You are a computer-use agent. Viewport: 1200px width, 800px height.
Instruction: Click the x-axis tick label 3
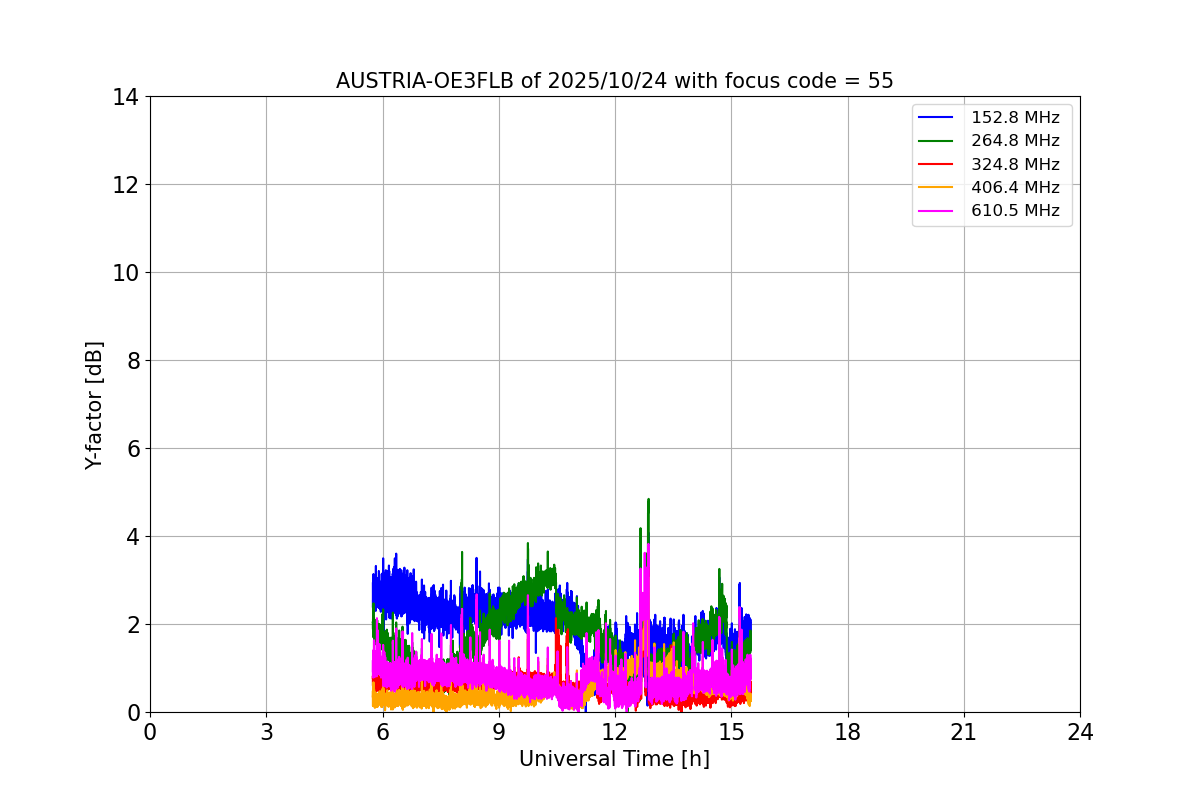tap(266, 732)
